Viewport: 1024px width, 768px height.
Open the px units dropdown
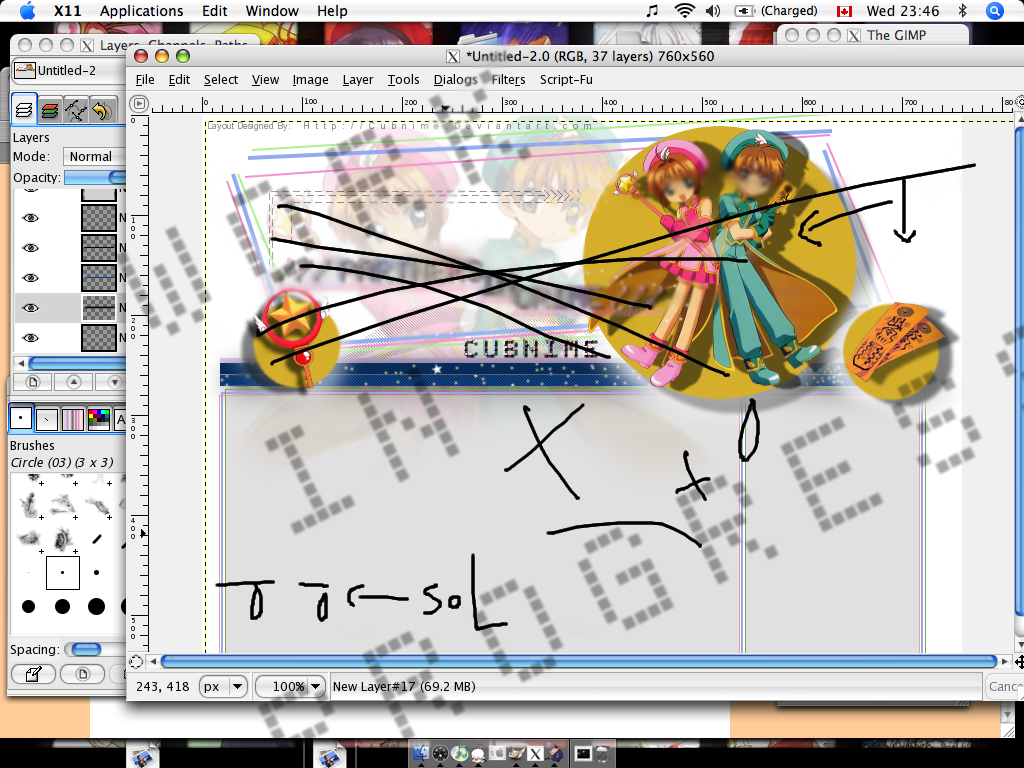coord(223,686)
